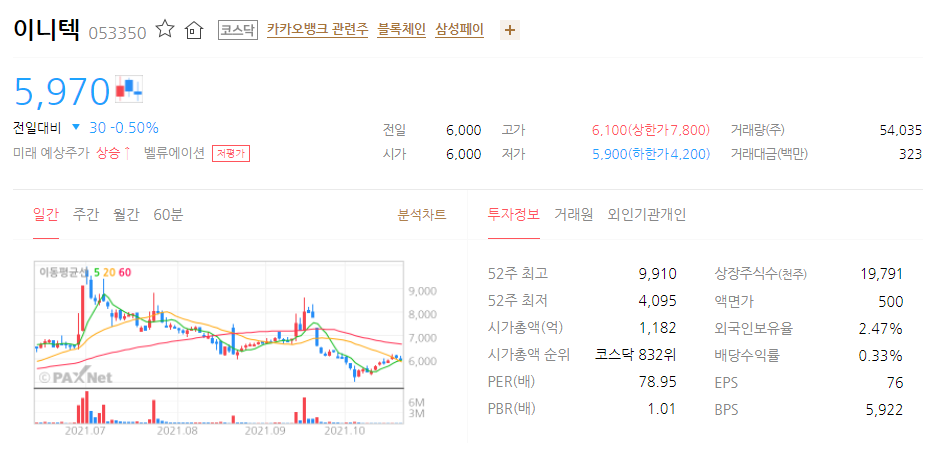Click the BPS value 5,922

884,409
